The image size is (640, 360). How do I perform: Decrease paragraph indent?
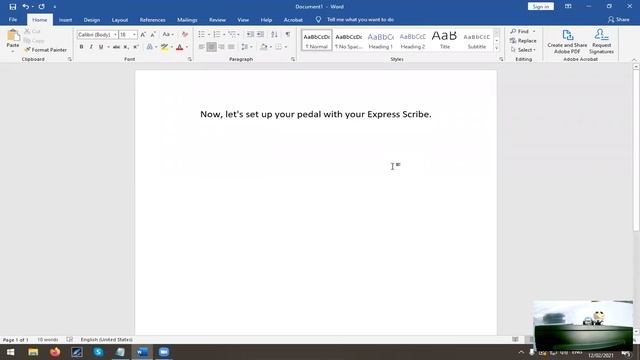tap(250, 35)
